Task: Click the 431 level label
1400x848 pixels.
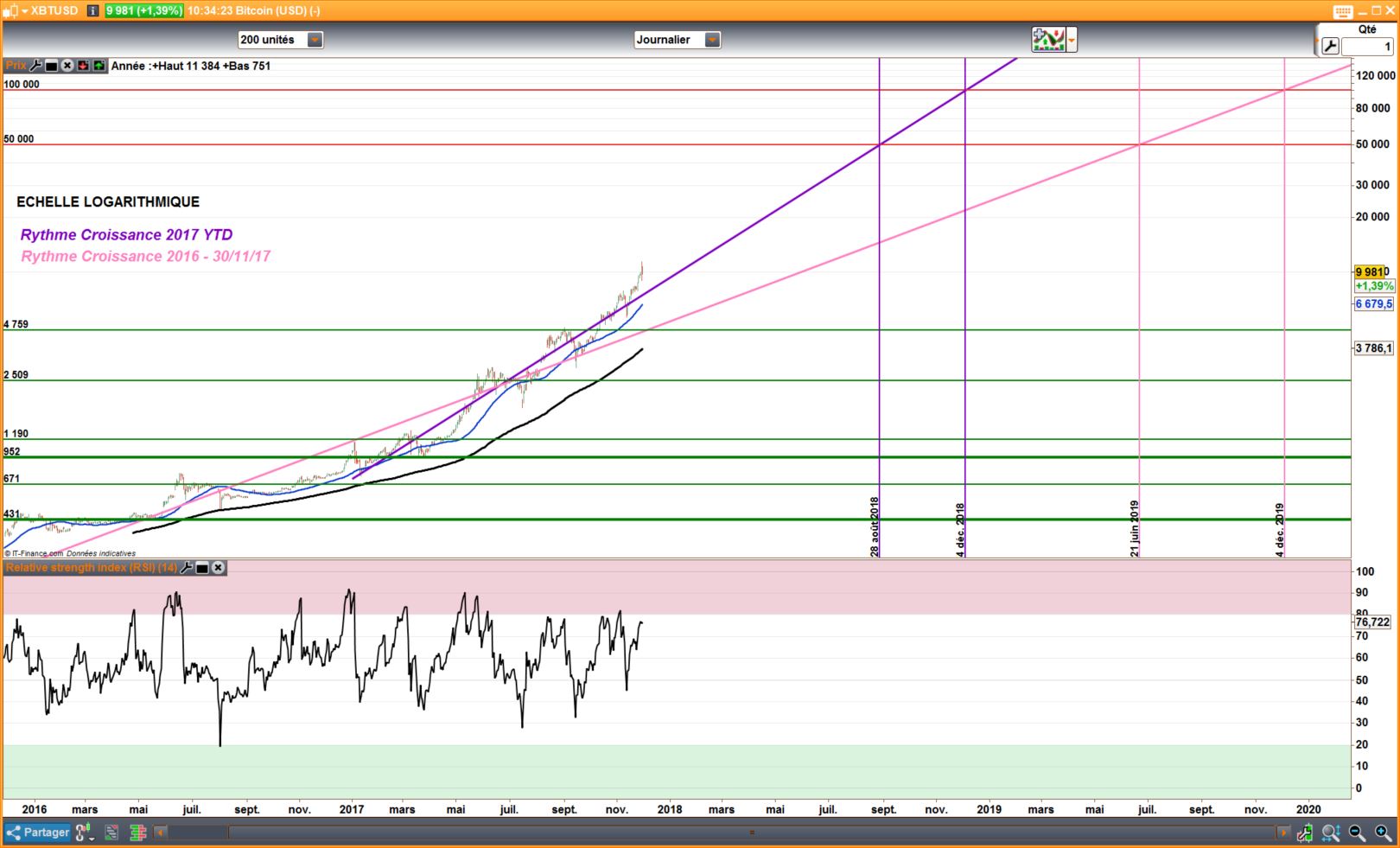Action: point(12,513)
